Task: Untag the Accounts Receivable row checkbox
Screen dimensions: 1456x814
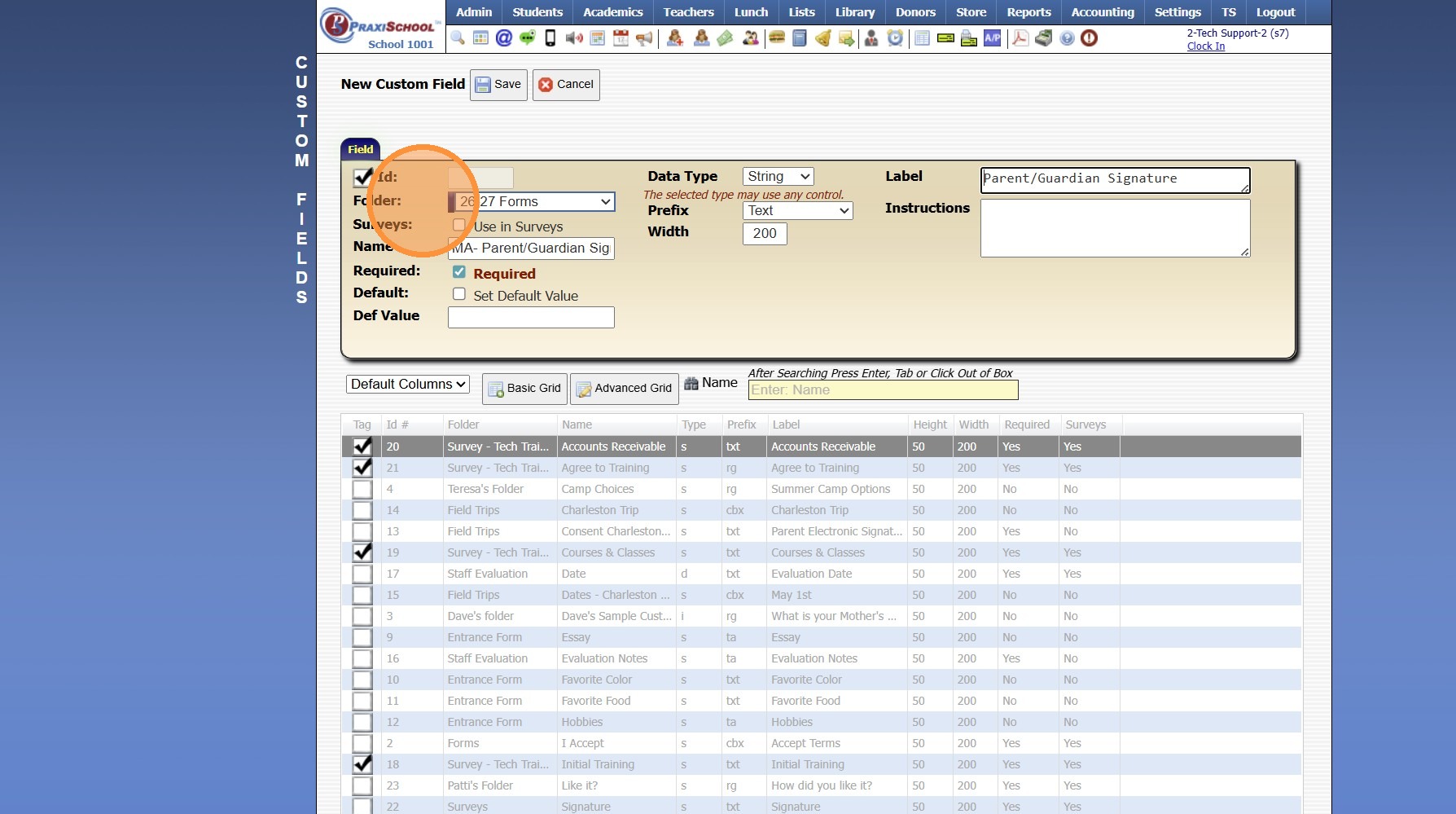Action: coord(362,447)
